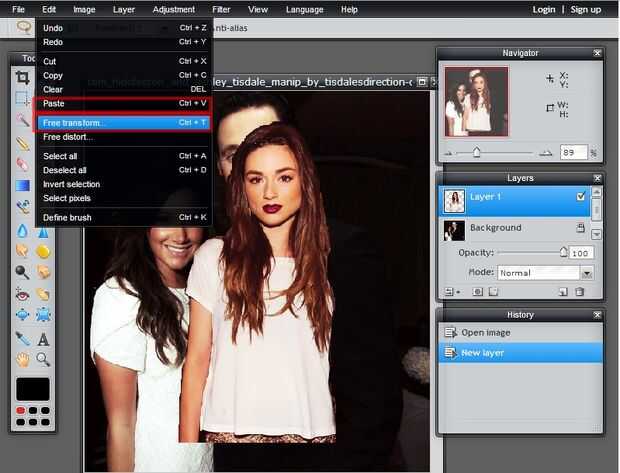Choose Free transform from Edit menu

[x=124, y=123]
